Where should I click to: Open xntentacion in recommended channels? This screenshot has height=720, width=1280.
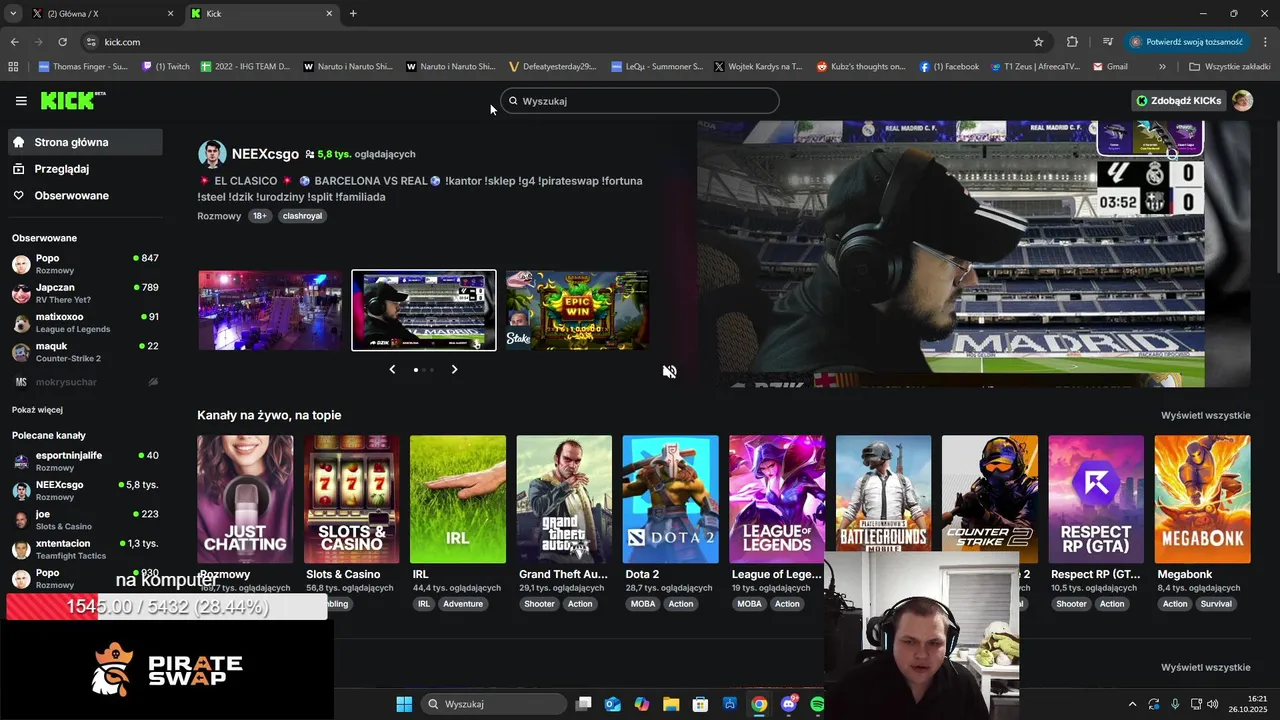85,549
